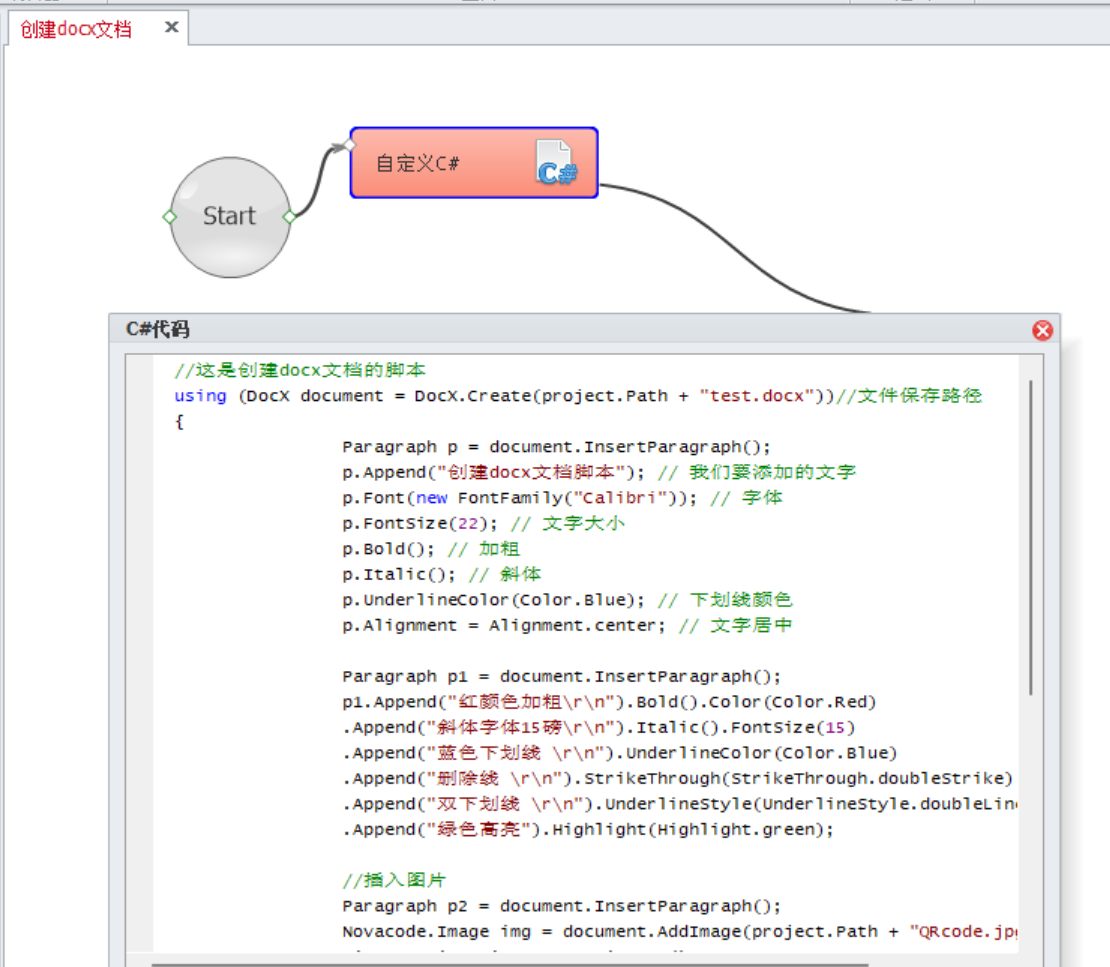This screenshot has width=1110, height=967.
Task: Click the Highlight(Highlight.green) line
Action: [588, 829]
